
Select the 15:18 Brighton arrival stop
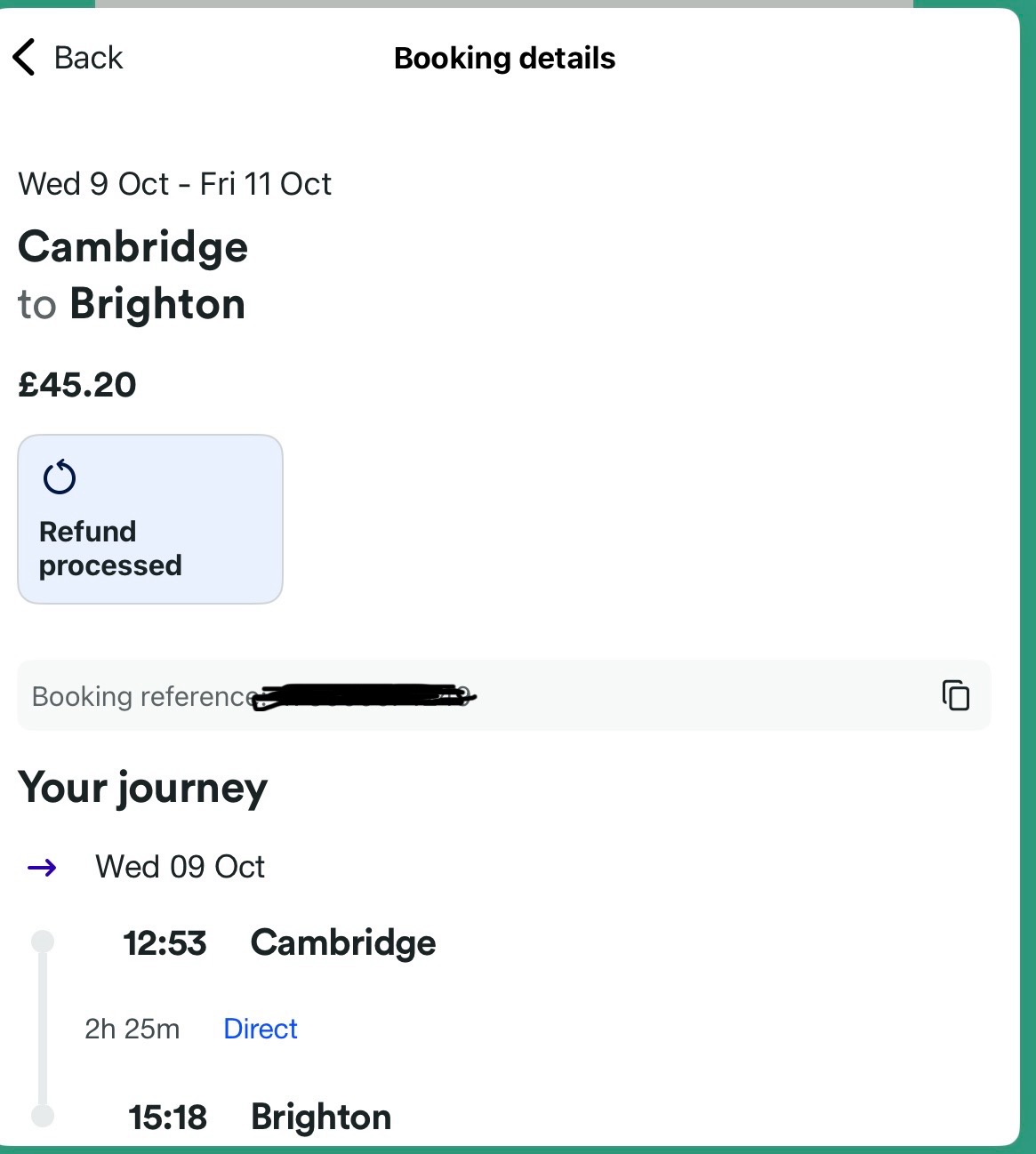click(260, 1117)
